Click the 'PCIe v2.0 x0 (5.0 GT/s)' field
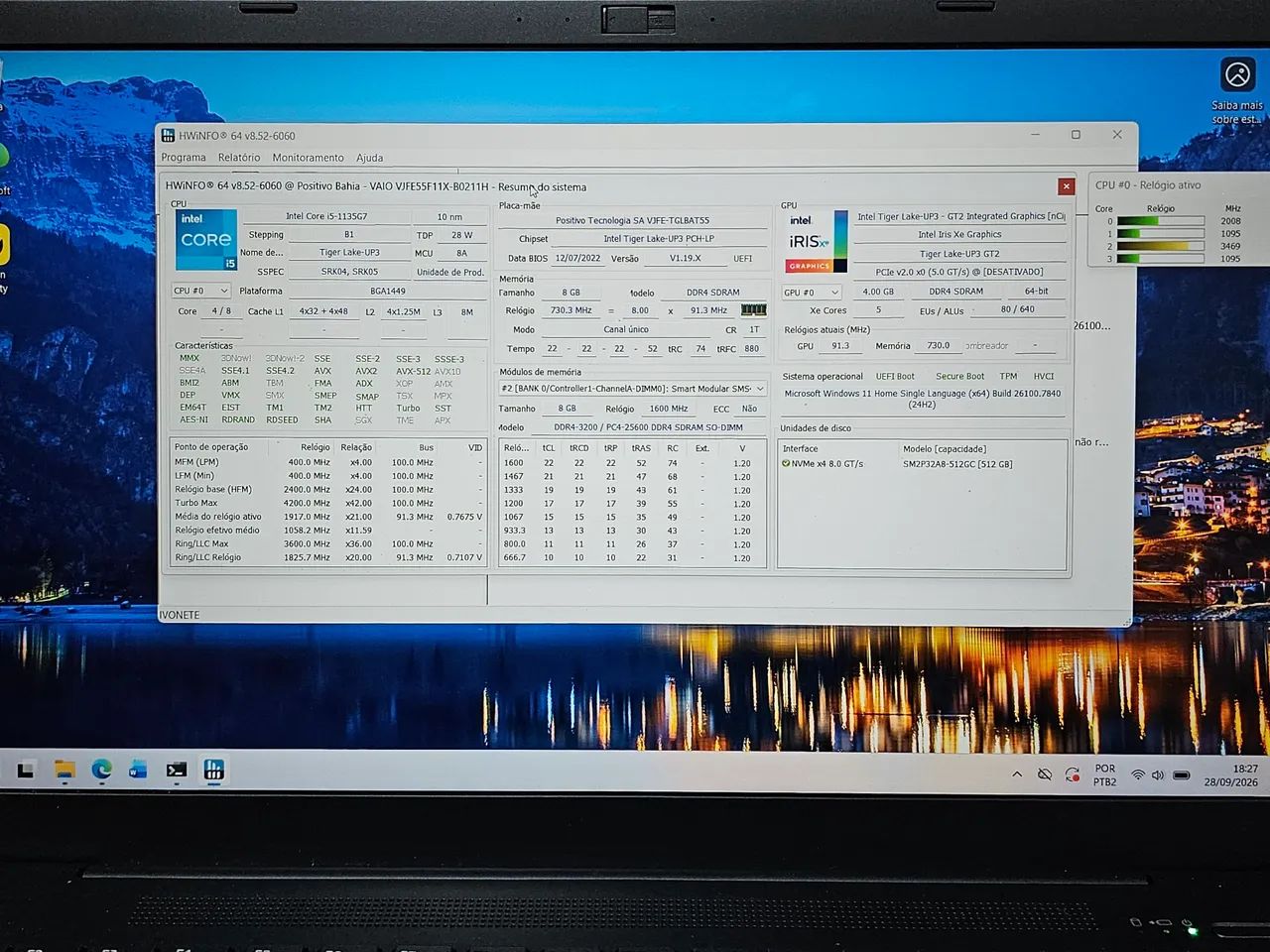This screenshot has width=1270, height=952. coord(959,272)
